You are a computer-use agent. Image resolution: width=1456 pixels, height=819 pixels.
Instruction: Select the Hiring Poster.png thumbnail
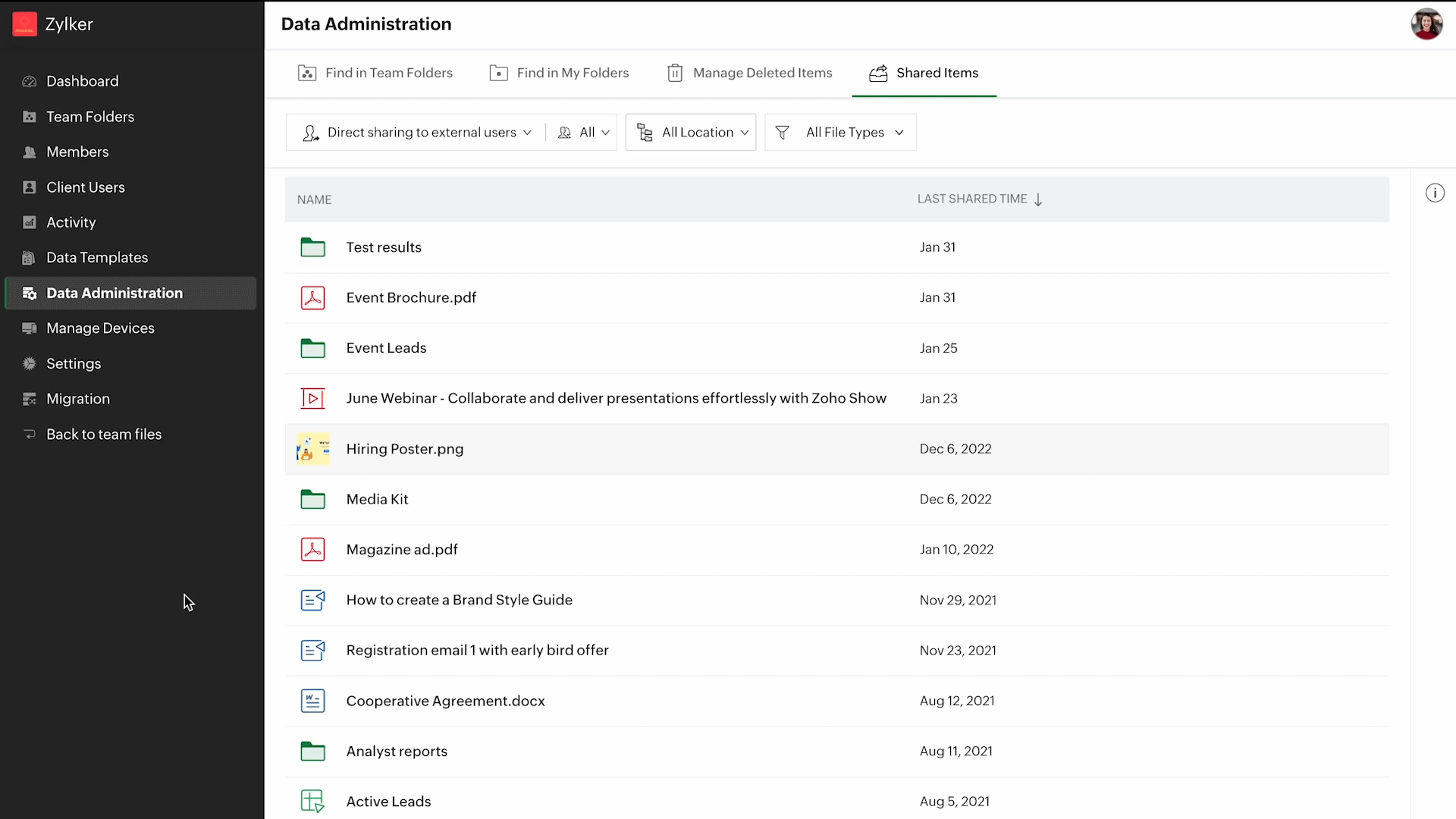coord(312,449)
